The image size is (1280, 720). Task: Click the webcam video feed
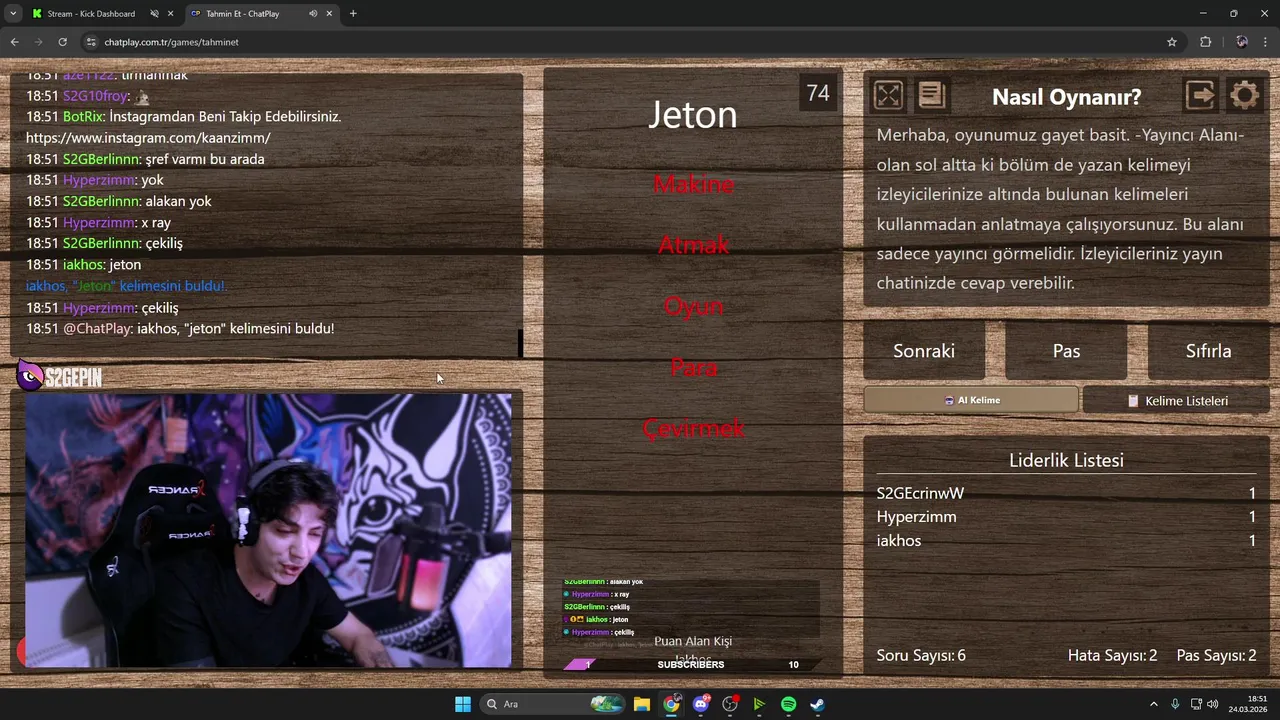(268, 530)
